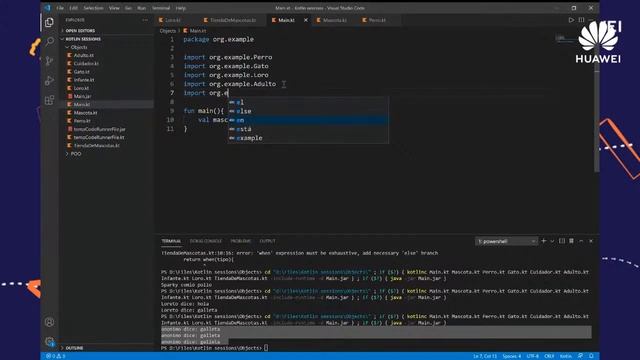The width and height of the screenshot is (640, 360).
Task: Switch to the Debug Console panel tab
Action: [206, 241]
